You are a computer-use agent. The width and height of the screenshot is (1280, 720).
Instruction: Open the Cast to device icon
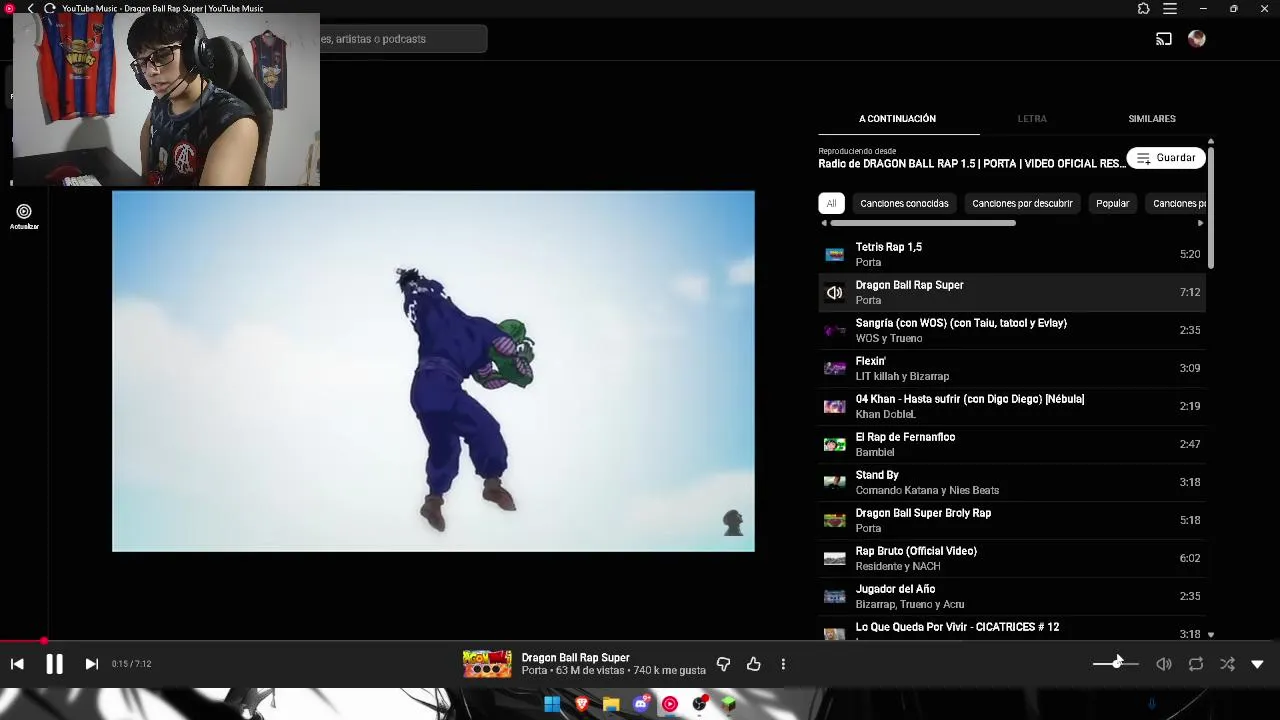tap(1164, 39)
